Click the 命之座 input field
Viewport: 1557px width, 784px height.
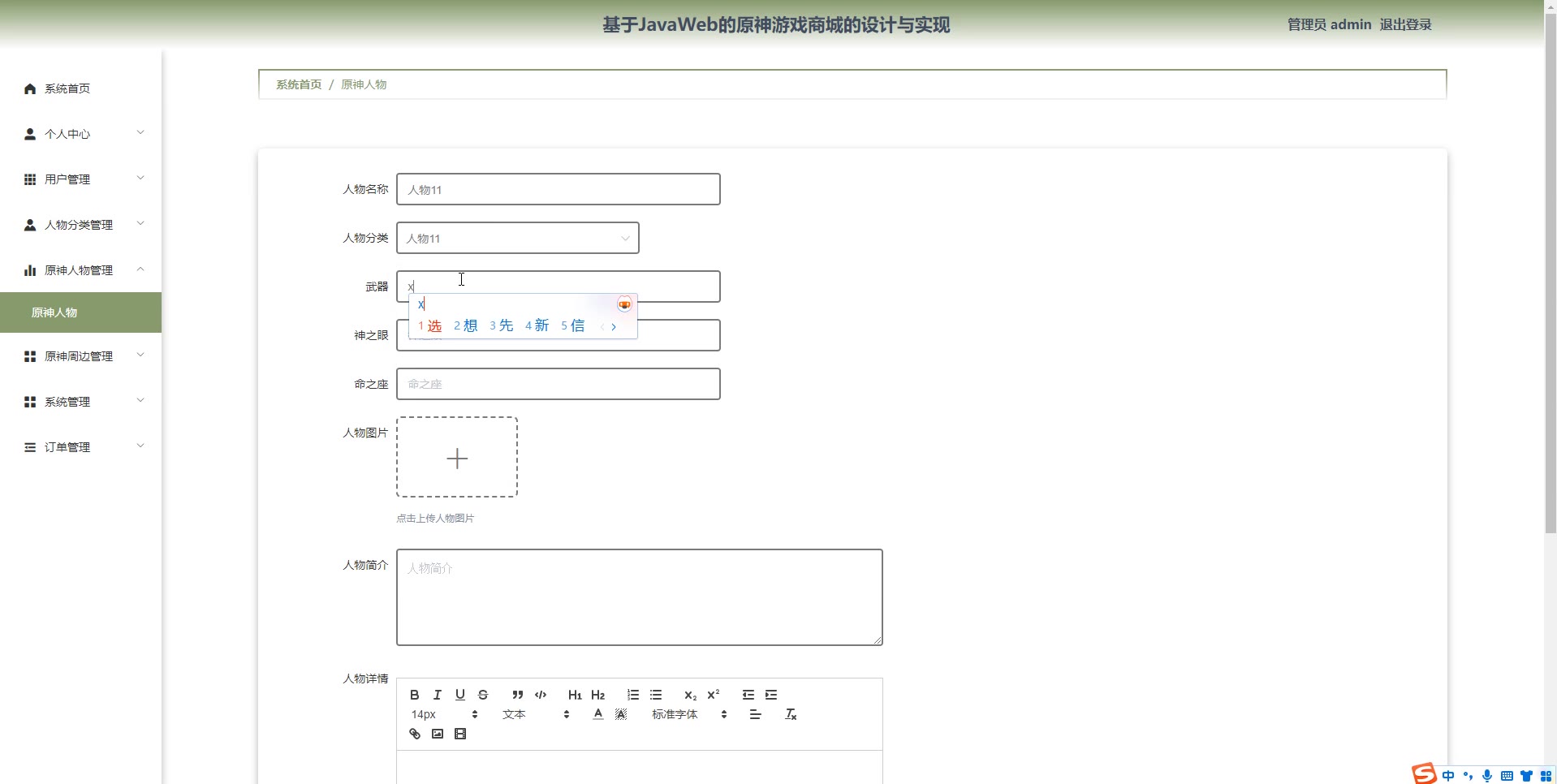[559, 384]
